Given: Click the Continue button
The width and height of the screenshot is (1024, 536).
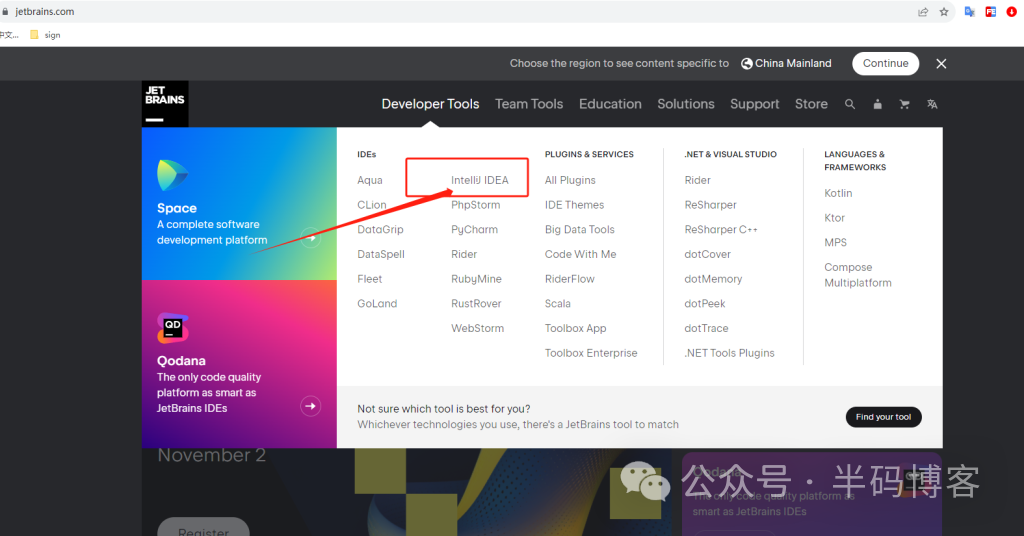Looking at the screenshot, I should 886,63.
